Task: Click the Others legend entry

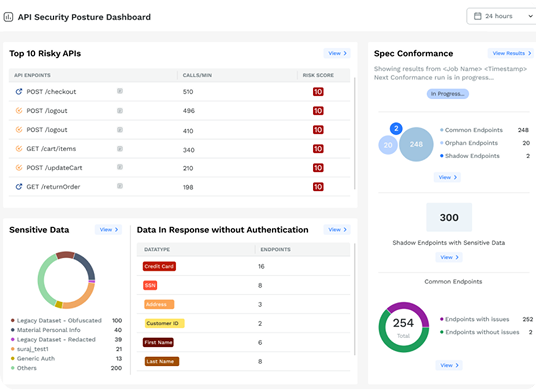Action: pyautogui.click(x=66, y=368)
